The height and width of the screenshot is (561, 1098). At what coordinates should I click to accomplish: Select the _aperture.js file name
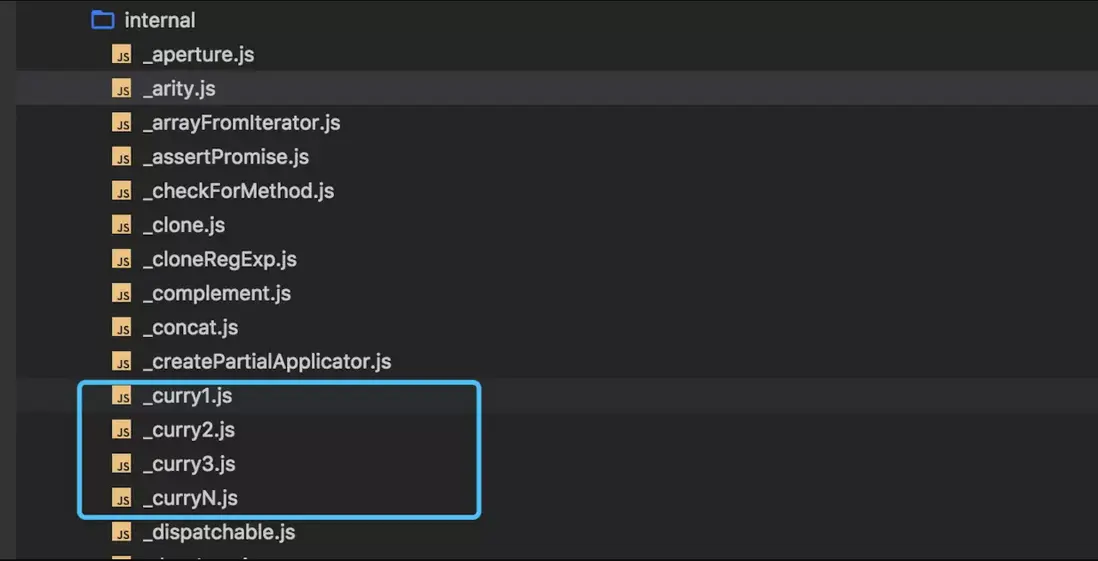click(x=198, y=55)
